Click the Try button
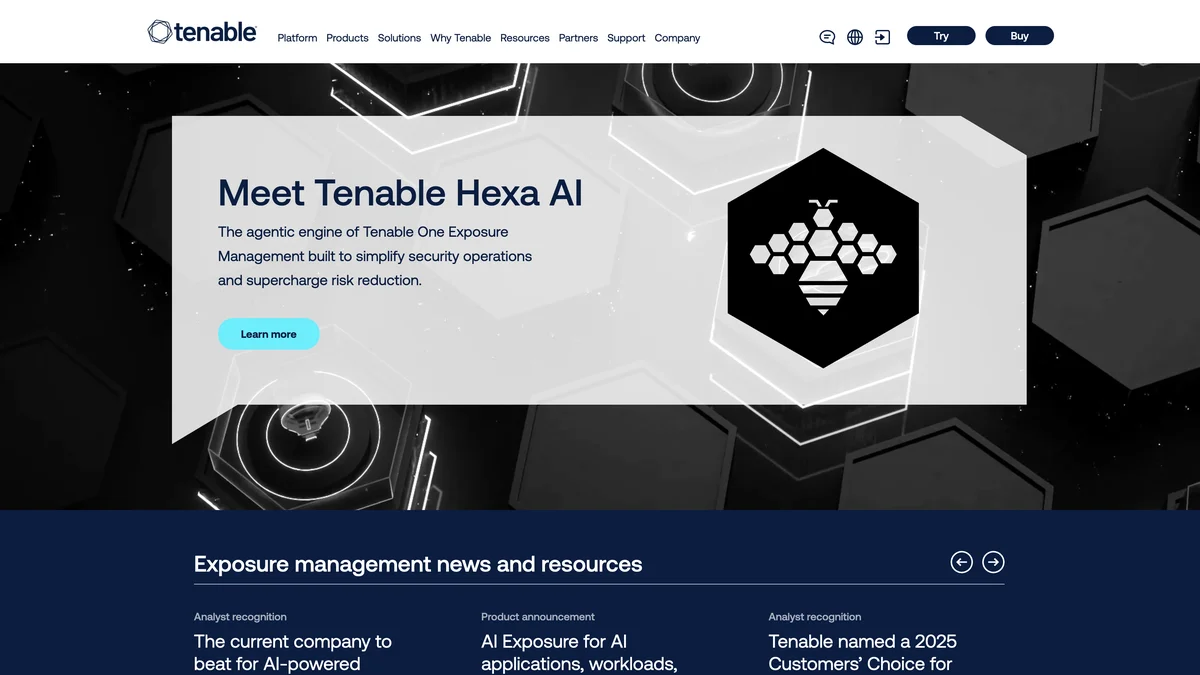Image resolution: width=1200 pixels, height=675 pixels. click(x=941, y=36)
